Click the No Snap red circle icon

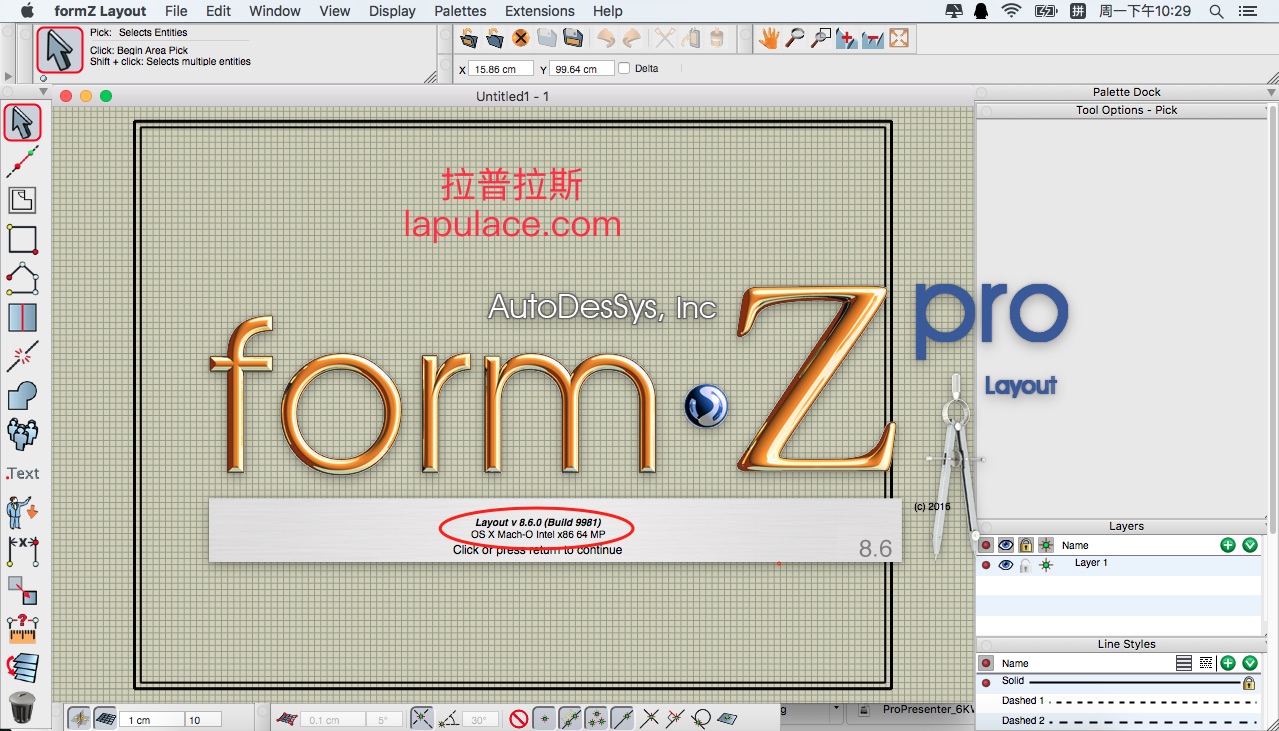pyautogui.click(x=518, y=718)
